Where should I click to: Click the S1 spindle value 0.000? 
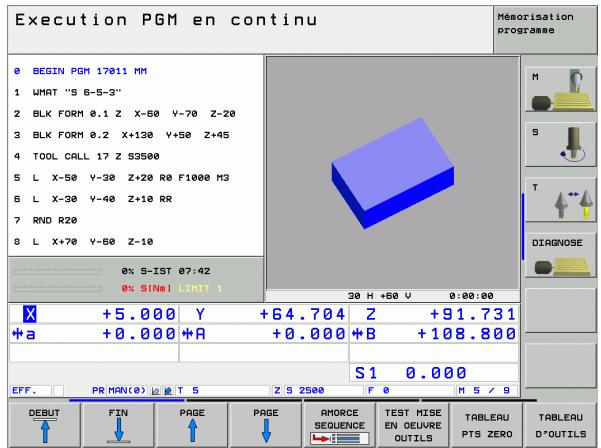pos(435,373)
